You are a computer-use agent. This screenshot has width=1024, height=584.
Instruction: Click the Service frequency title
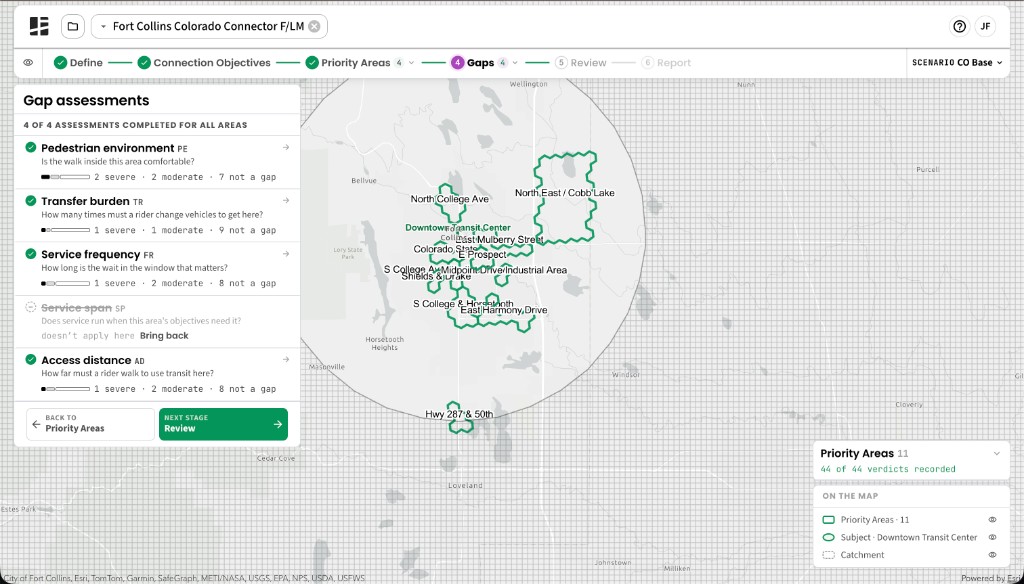coord(91,253)
